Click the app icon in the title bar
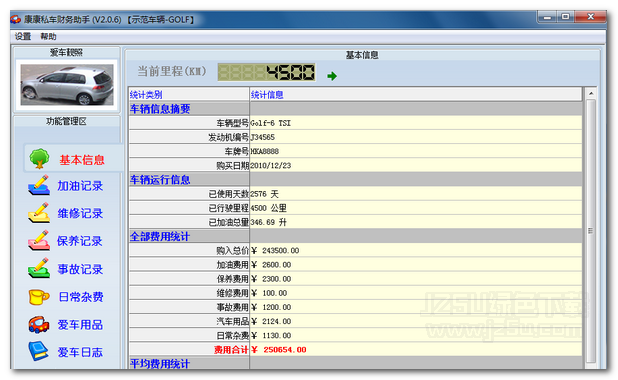This screenshot has height=380, width=618. [x=16, y=19]
